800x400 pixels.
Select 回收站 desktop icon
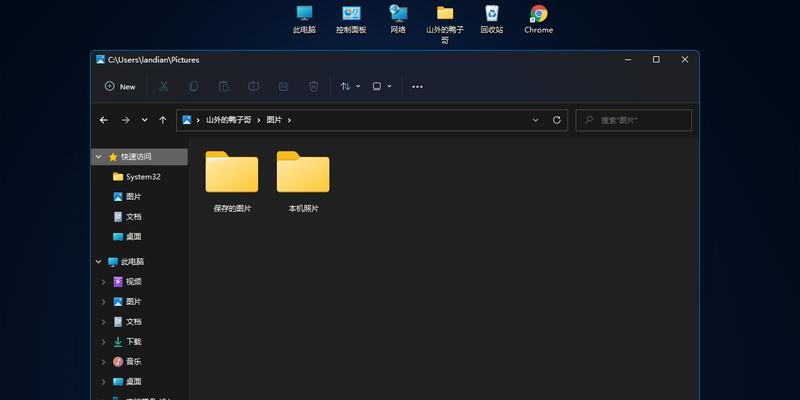click(492, 19)
